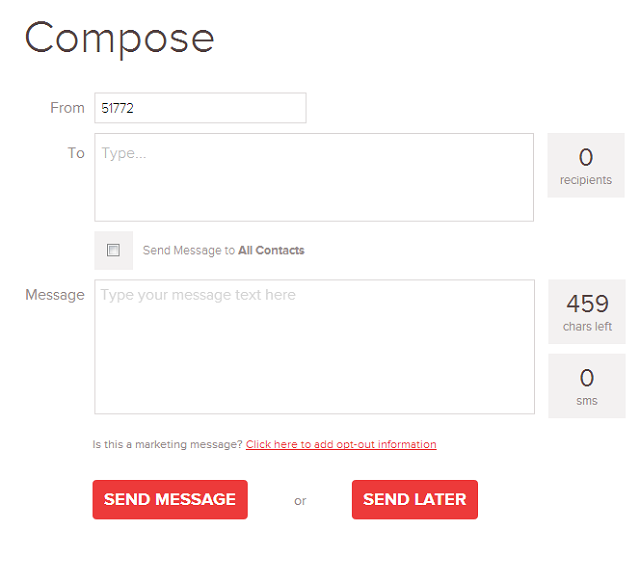This screenshot has width=640, height=583.
Task: Click the Message field label
Action: click(x=55, y=295)
